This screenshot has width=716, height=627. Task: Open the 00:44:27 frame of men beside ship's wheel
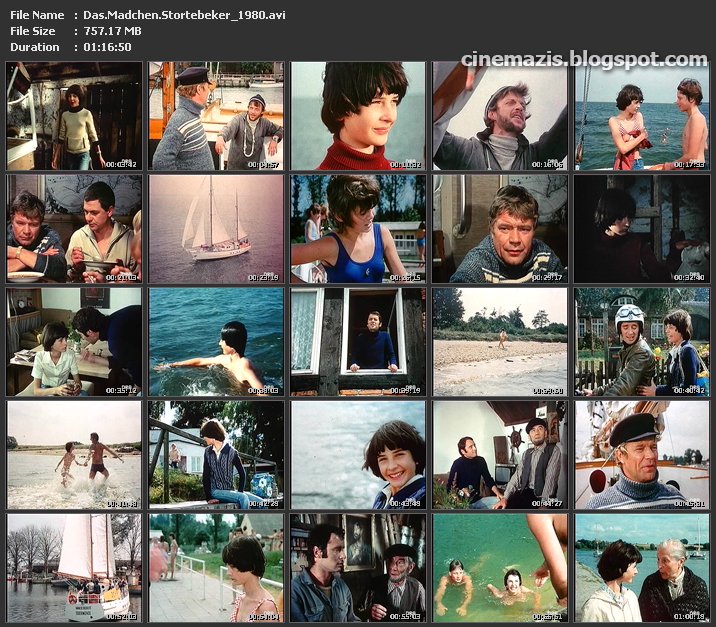click(500, 455)
